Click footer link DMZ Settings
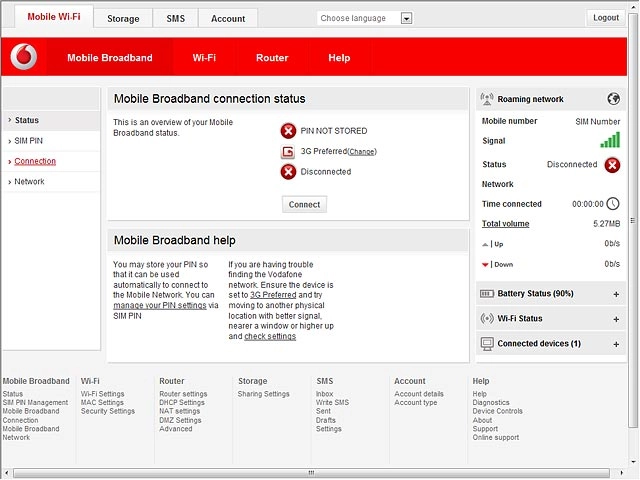The image size is (640, 480). pyautogui.click(x=180, y=420)
